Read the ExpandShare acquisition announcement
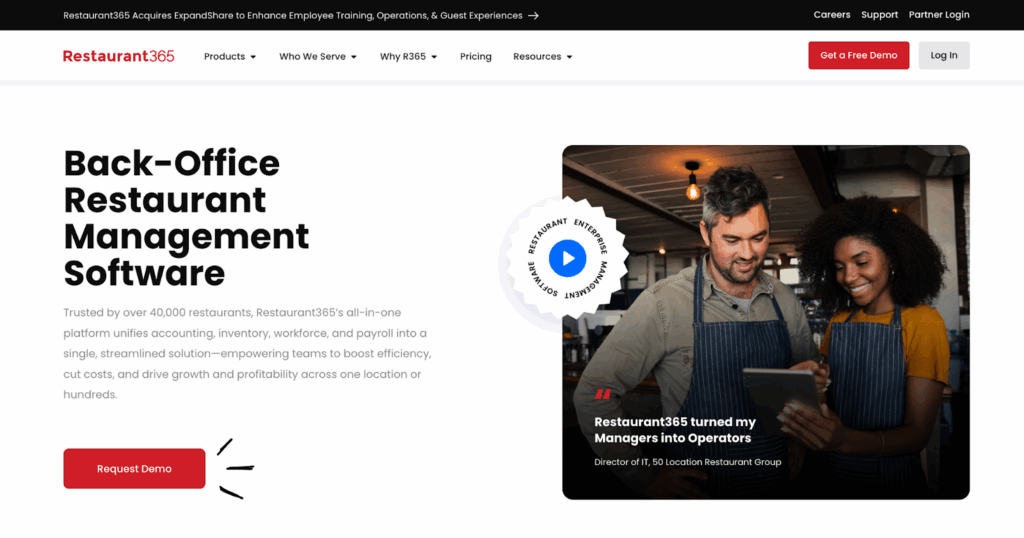The height and width of the screenshot is (538, 1024). (x=293, y=16)
